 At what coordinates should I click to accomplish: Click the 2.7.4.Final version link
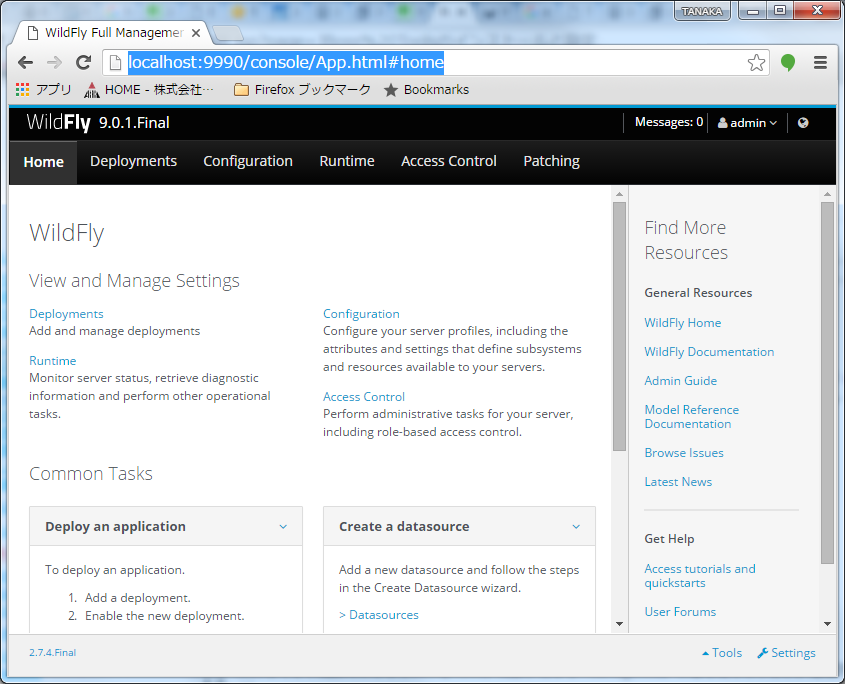(x=53, y=653)
